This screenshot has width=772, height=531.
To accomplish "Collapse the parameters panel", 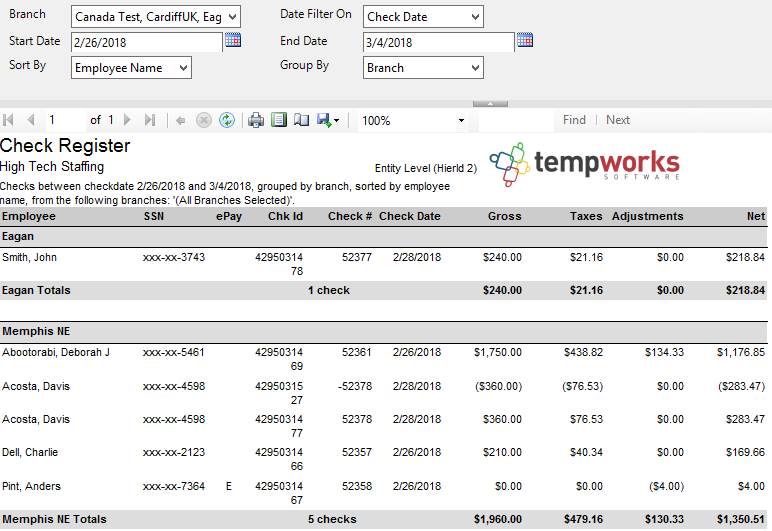I will (x=490, y=104).
